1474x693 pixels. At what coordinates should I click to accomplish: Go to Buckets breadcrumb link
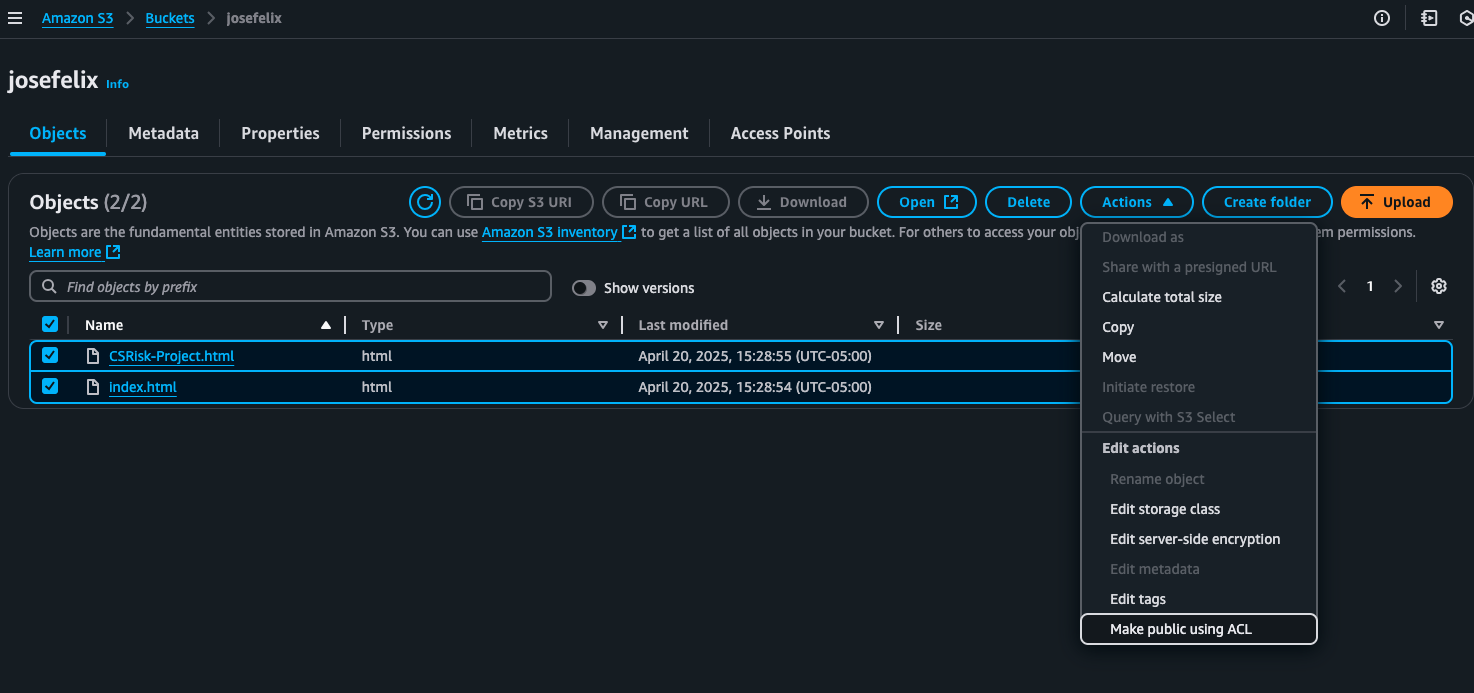click(x=170, y=18)
